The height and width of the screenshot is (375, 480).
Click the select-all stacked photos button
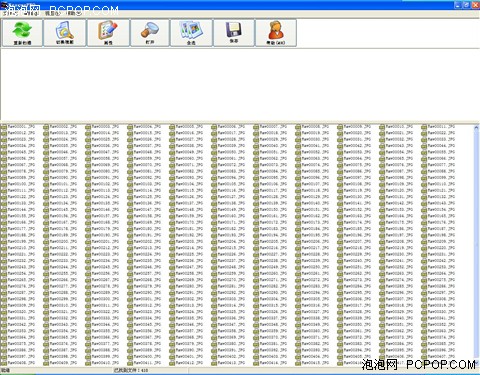coord(191,33)
